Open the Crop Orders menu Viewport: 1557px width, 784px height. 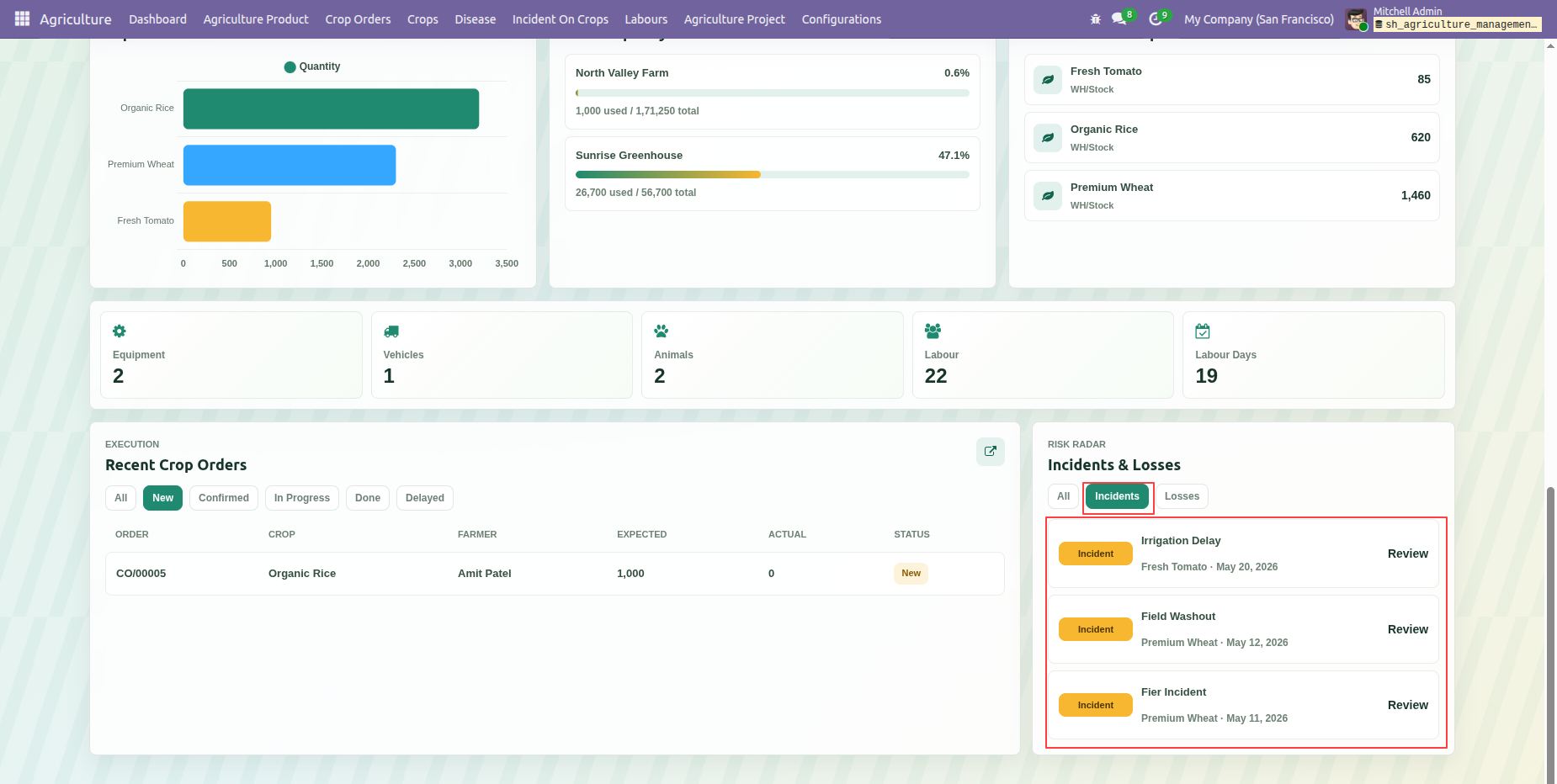pos(358,19)
